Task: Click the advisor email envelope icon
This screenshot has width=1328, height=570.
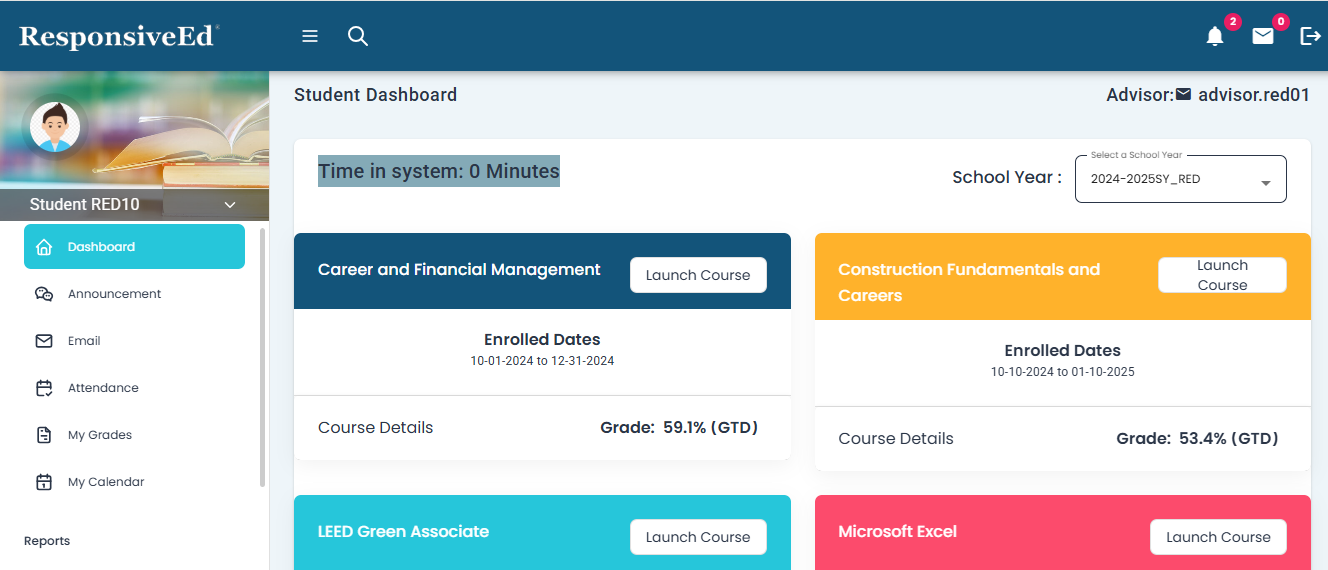Action: click(x=1184, y=95)
